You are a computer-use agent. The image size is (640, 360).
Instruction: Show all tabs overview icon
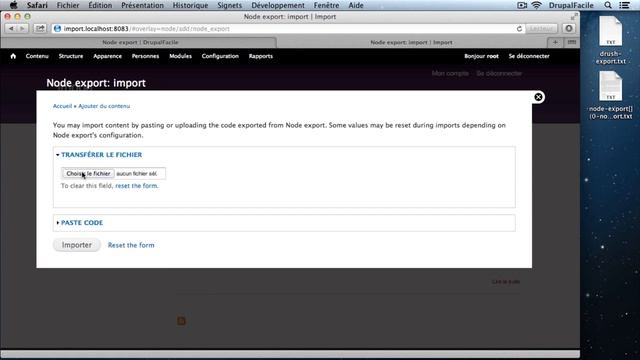572,42
